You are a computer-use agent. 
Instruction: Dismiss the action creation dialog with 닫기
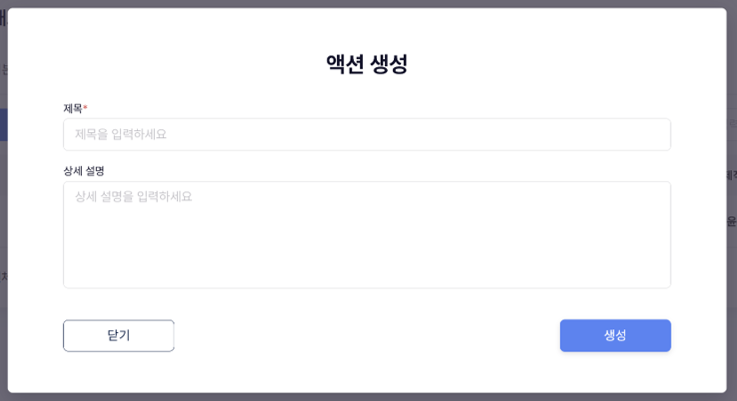pos(118,335)
